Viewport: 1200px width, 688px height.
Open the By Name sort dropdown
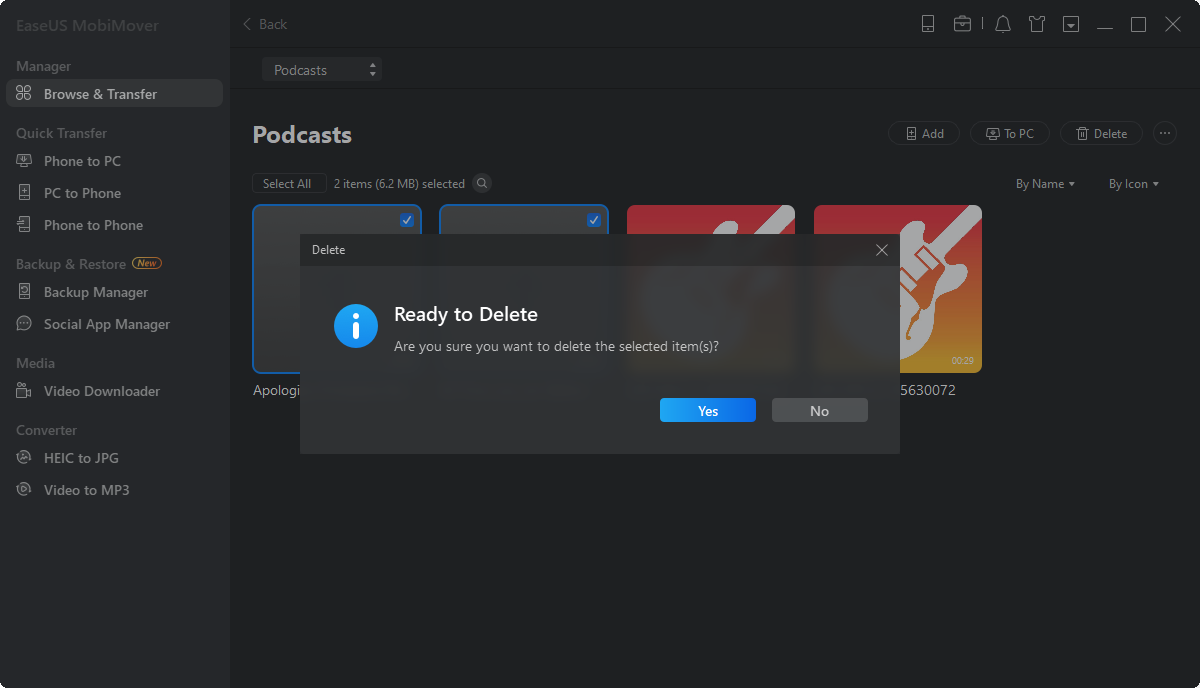(1045, 184)
